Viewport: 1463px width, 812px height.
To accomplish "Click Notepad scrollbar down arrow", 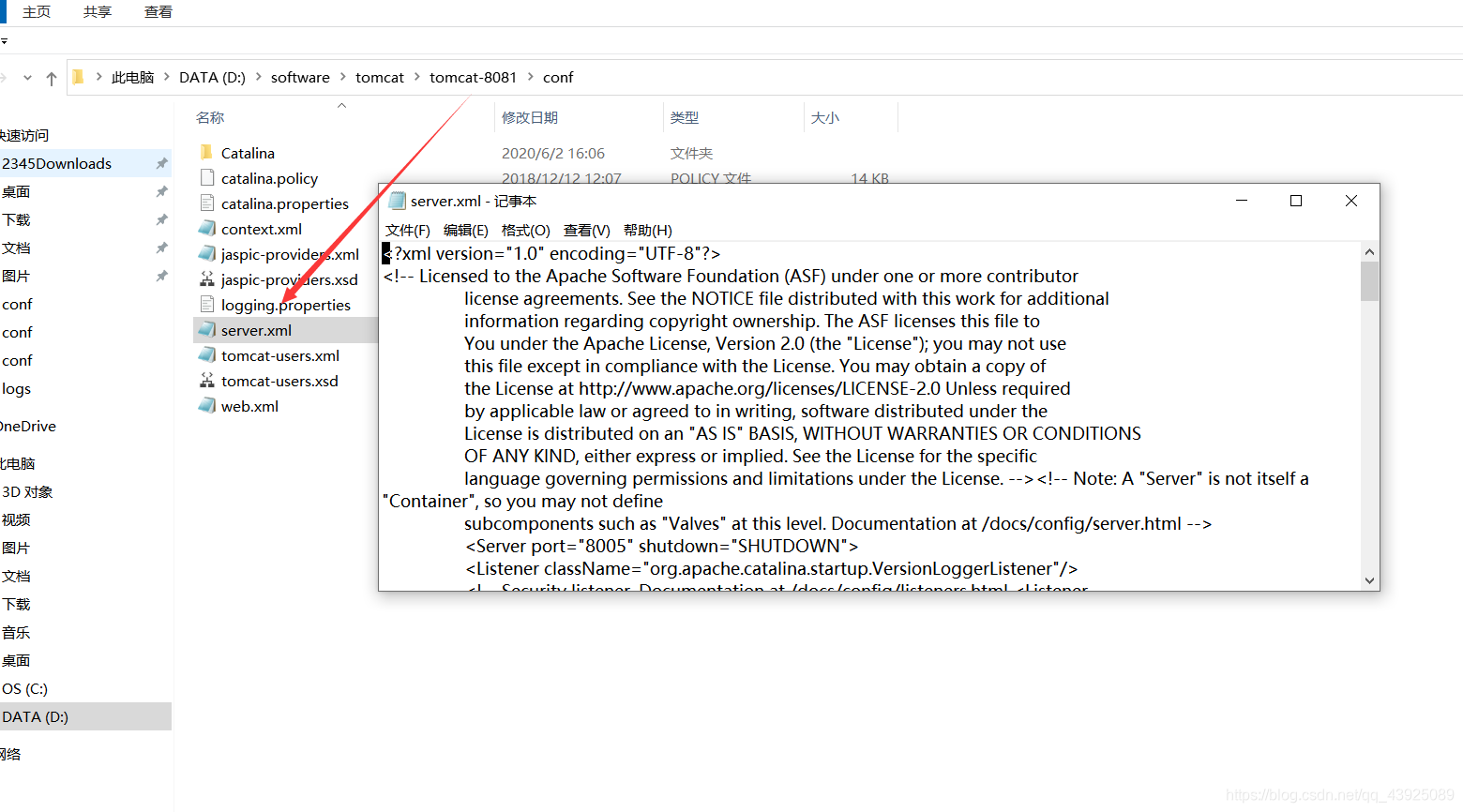I will pos(1369,580).
